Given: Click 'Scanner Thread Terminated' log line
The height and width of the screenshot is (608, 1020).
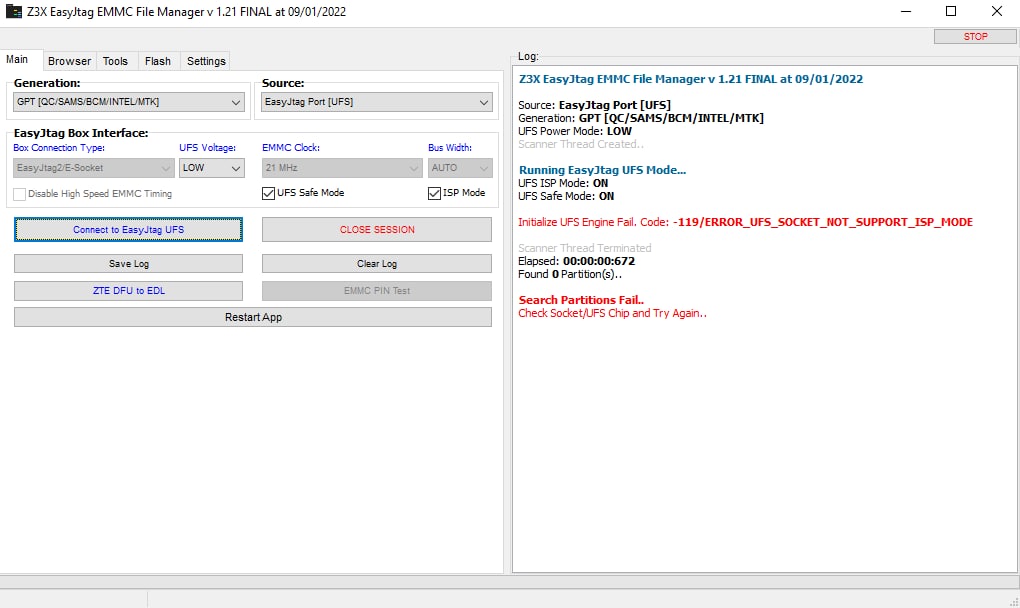Looking at the screenshot, I should pyautogui.click(x=584, y=248).
